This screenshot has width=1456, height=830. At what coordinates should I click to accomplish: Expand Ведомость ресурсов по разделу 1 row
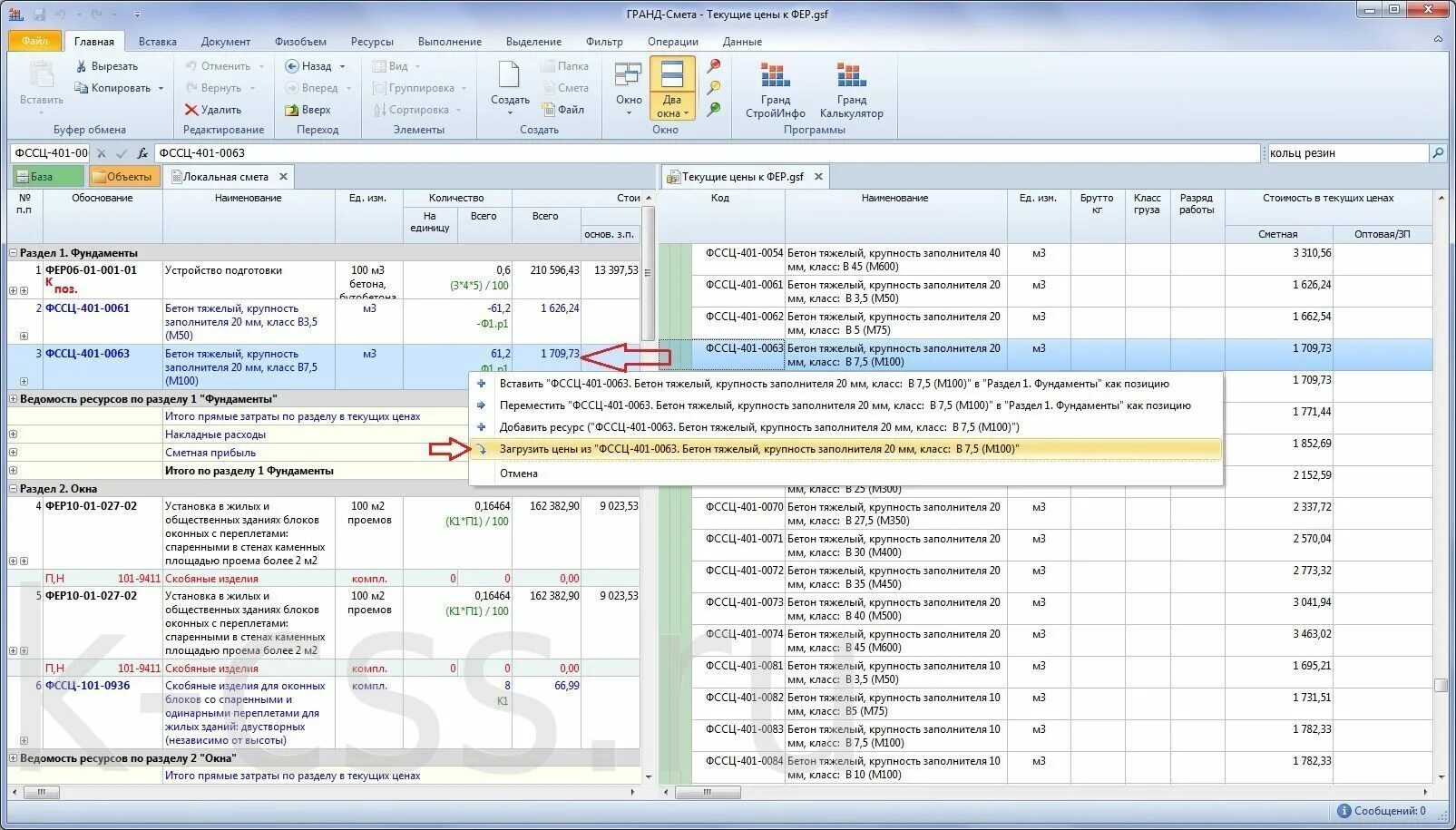pos(14,399)
